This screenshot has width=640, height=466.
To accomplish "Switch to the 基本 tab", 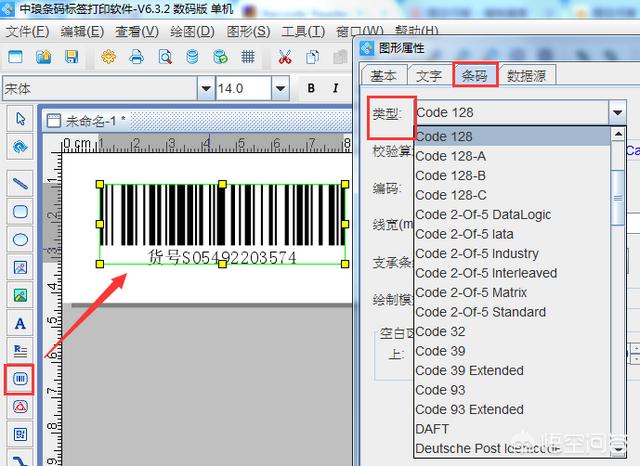I will pos(383,75).
